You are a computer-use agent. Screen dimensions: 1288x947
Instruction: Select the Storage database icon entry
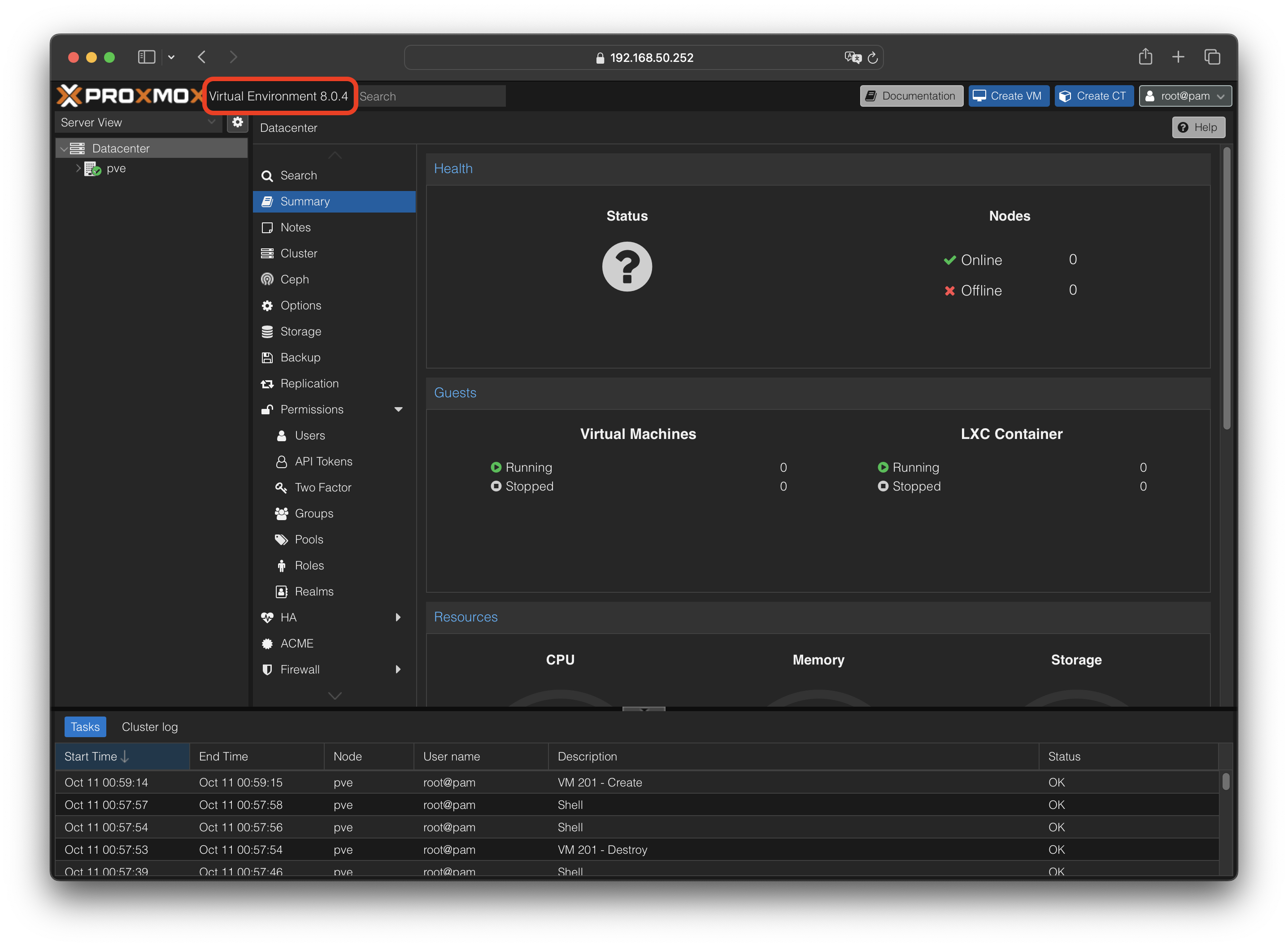(300, 331)
